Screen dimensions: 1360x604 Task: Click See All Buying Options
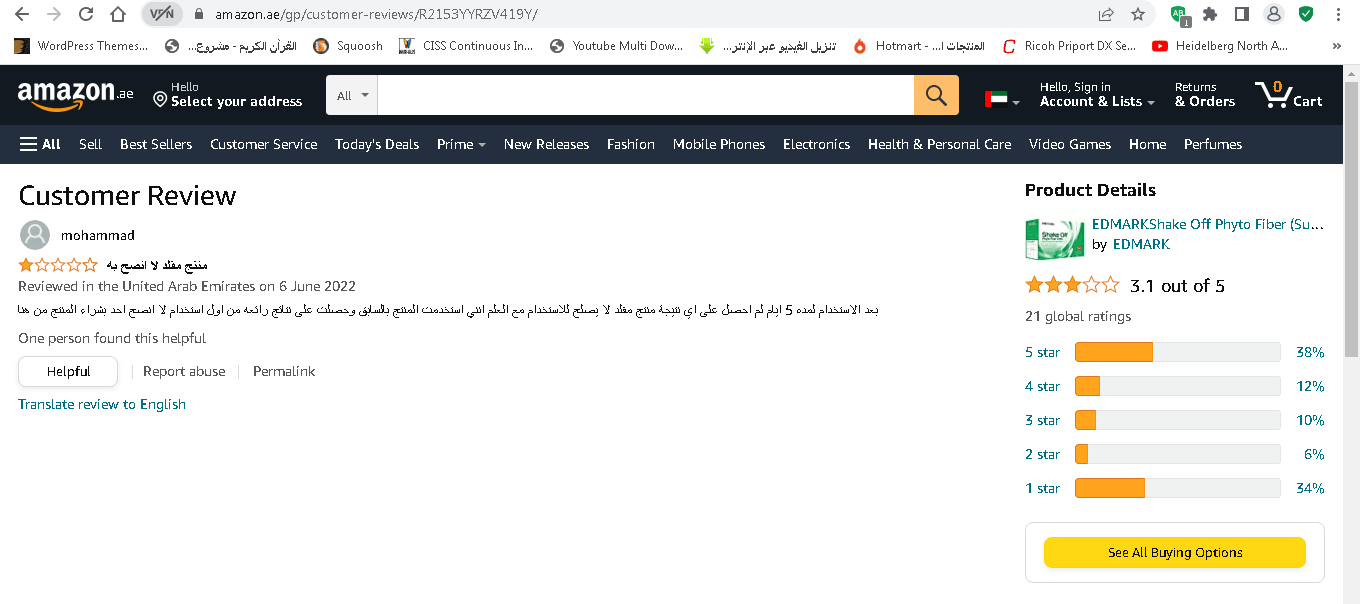click(x=1175, y=552)
